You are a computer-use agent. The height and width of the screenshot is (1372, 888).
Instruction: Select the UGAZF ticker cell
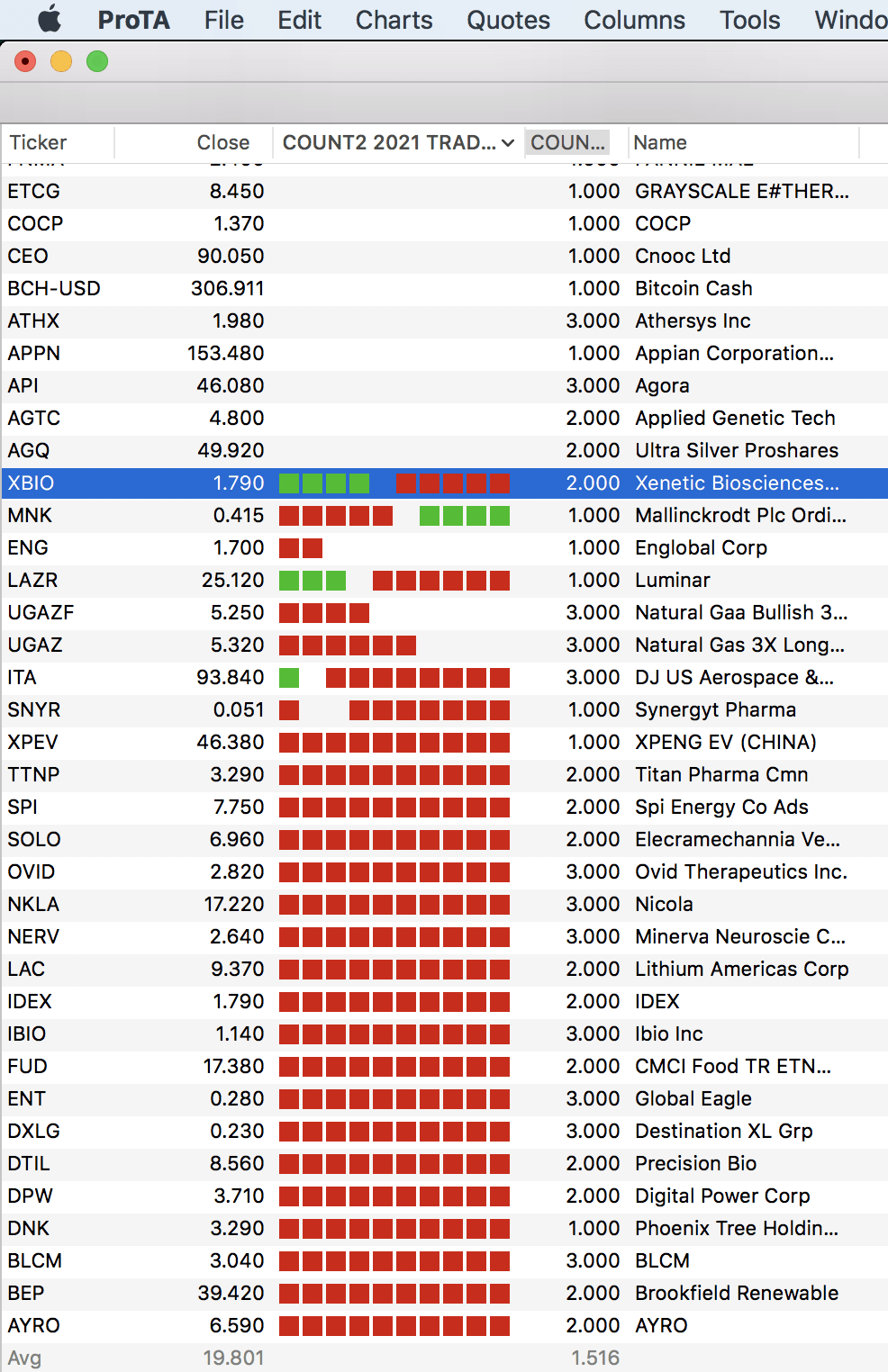tap(41, 612)
